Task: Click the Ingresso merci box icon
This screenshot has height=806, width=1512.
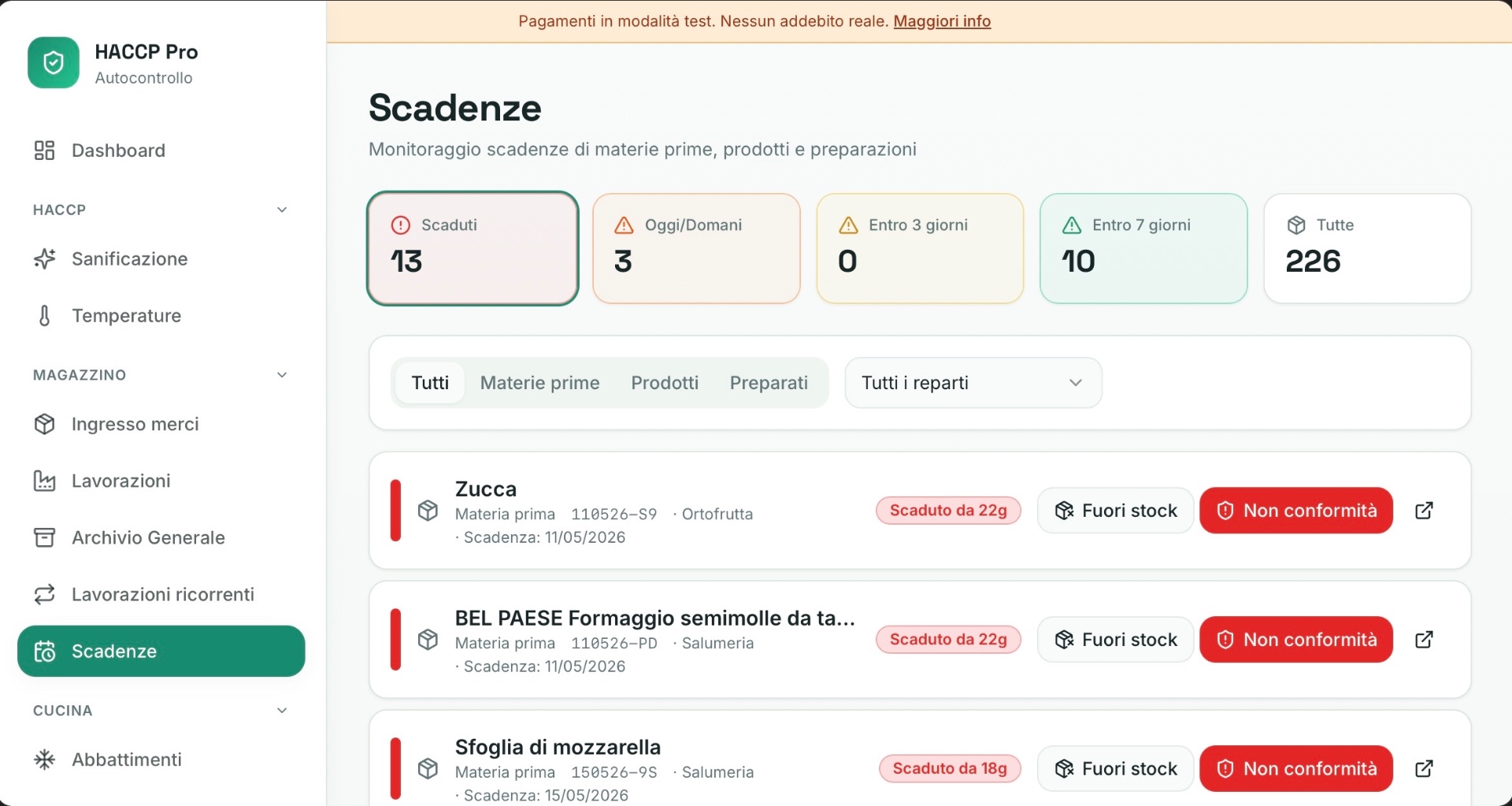Action: (45, 424)
